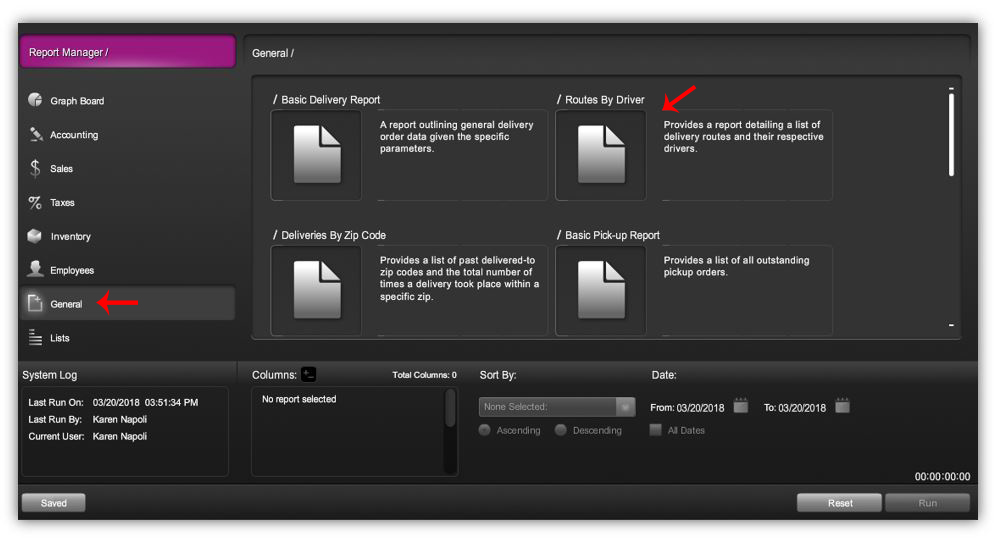
Task: Select the Routes By Driver report icon
Action: tap(600, 155)
